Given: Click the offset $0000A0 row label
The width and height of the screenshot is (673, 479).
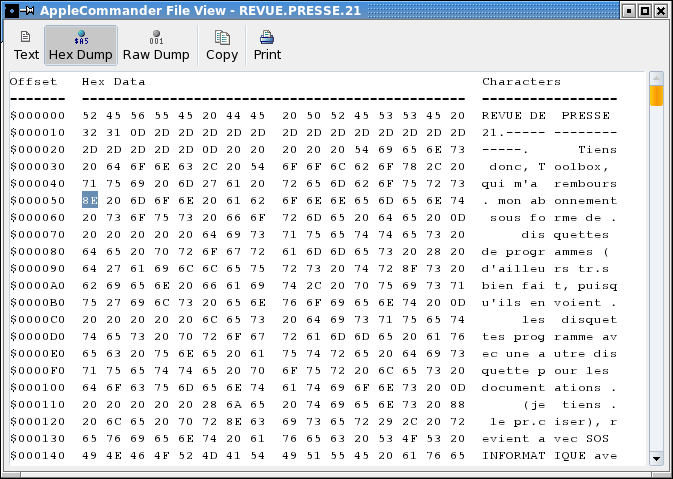Looking at the screenshot, I should click(x=38, y=285).
